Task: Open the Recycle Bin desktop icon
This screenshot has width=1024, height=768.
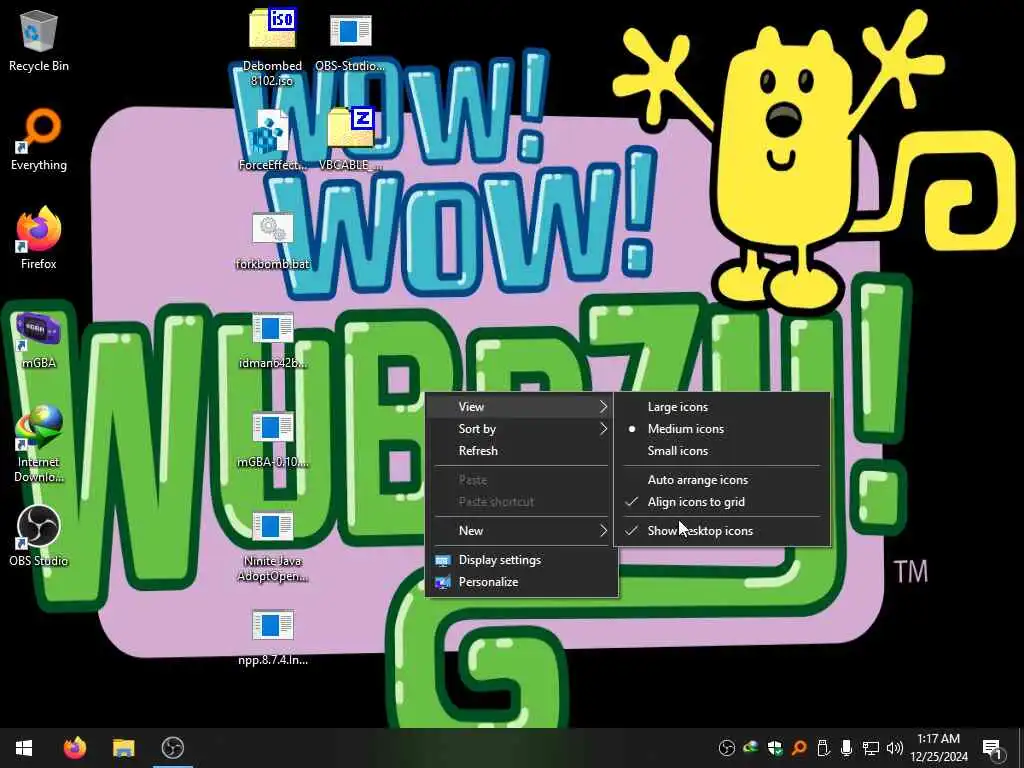Action: [39, 40]
